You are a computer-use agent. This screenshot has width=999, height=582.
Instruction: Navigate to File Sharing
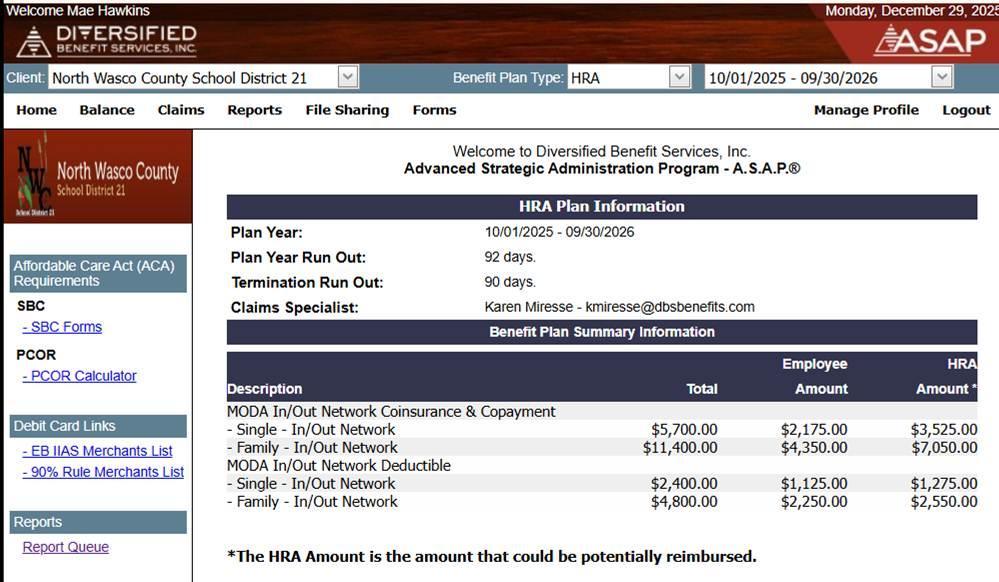pyautogui.click(x=347, y=110)
